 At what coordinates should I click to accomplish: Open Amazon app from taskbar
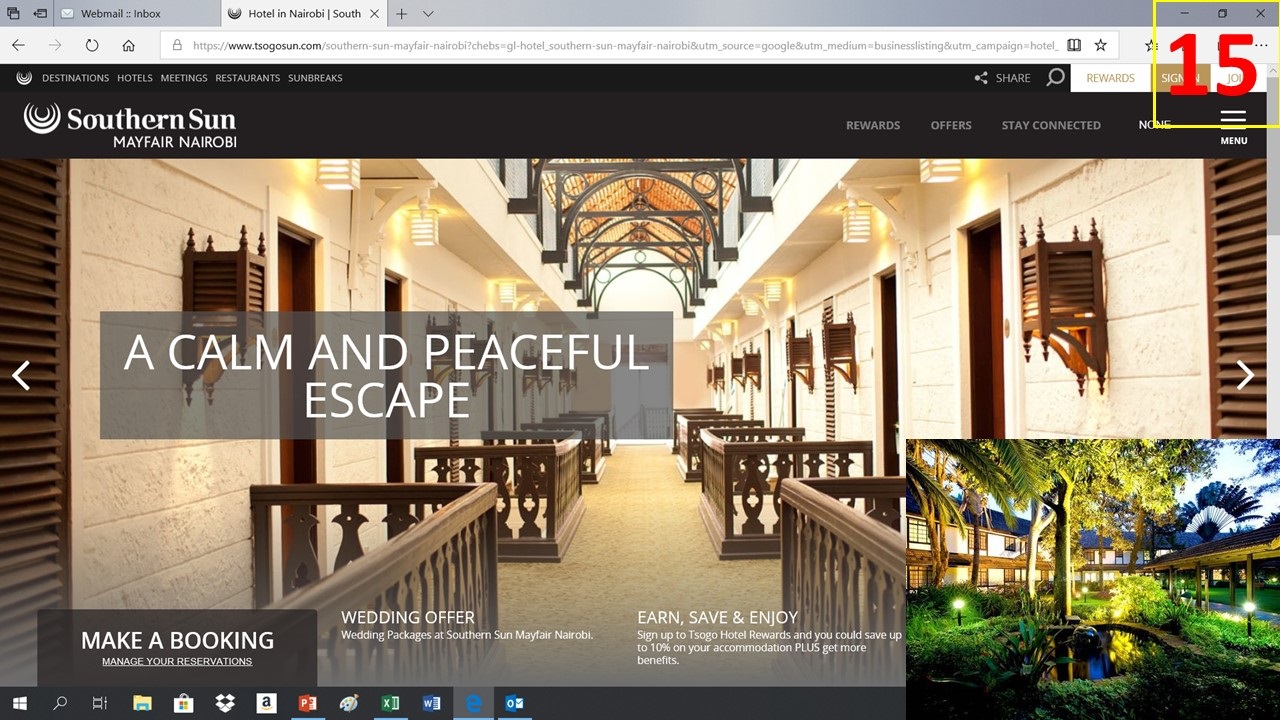click(266, 703)
